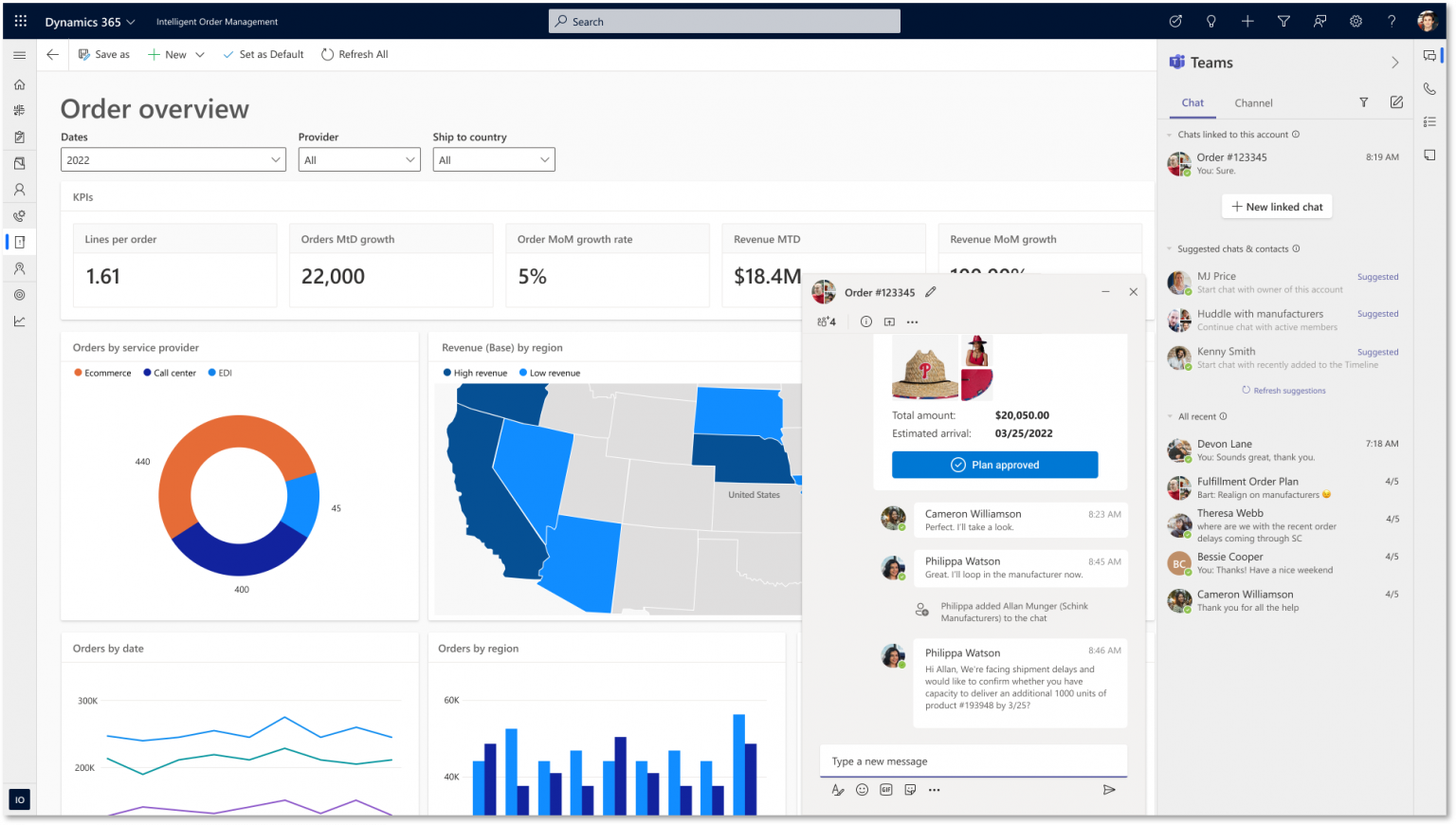Send the message with the arrow icon

1109,789
